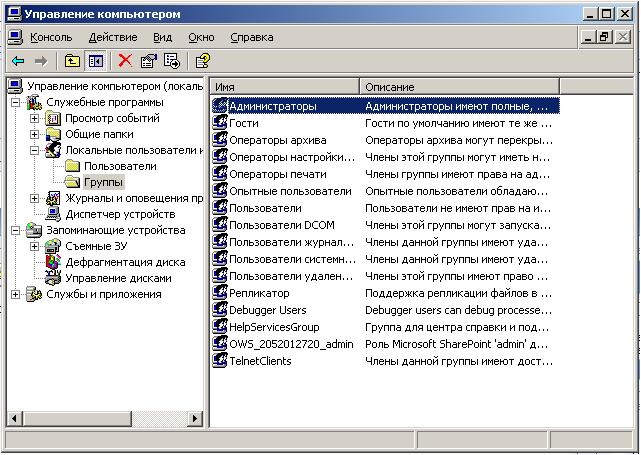The height and width of the screenshot is (455, 641).
Task: Click the Гости group icon
Action: click(x=220, y=123)
